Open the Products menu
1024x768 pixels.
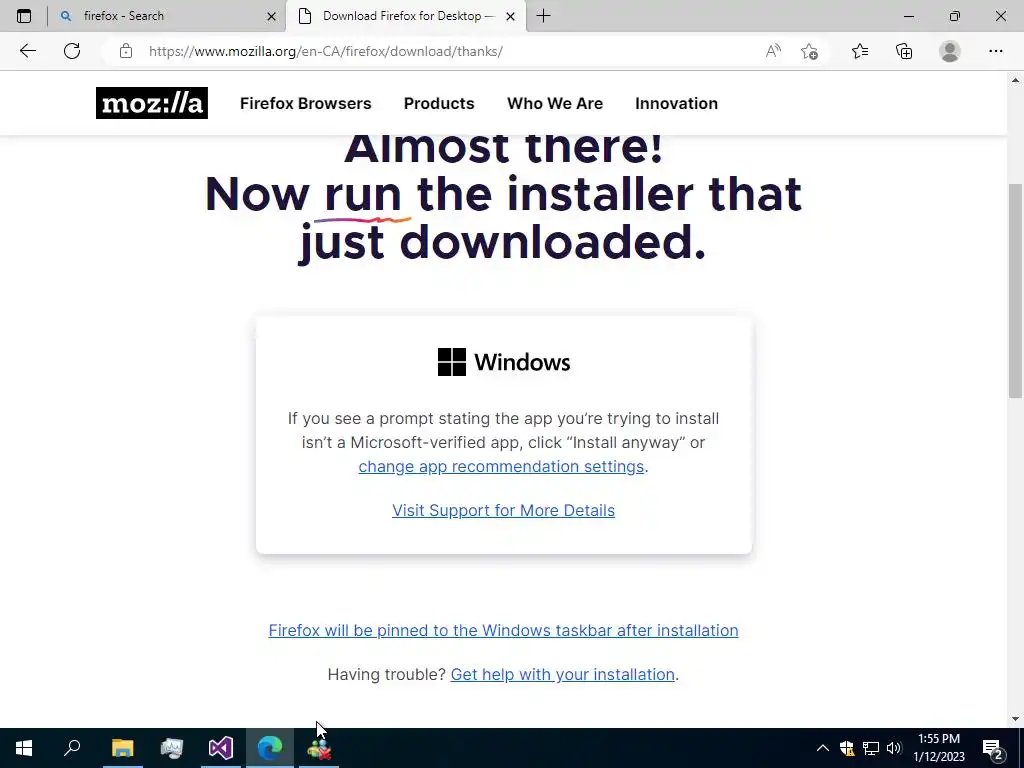pos(439,103)
